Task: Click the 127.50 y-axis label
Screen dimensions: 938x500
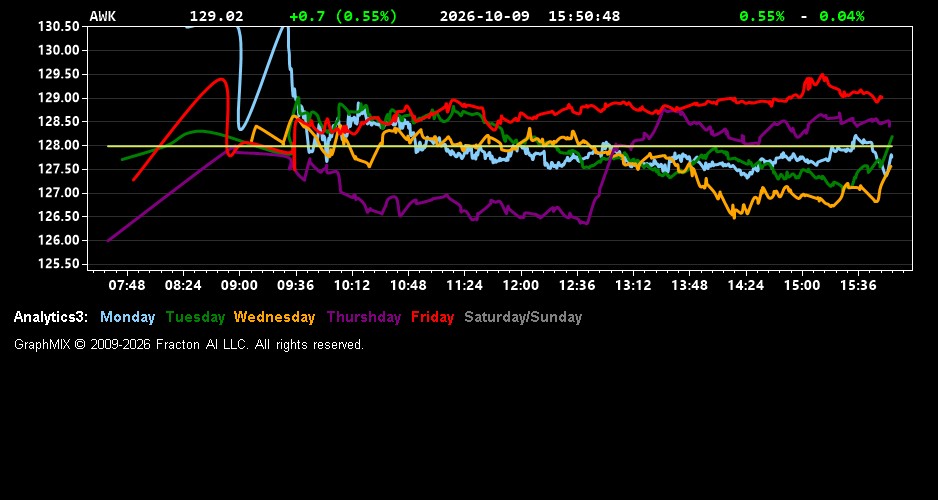Action: (x=58, y=169)
